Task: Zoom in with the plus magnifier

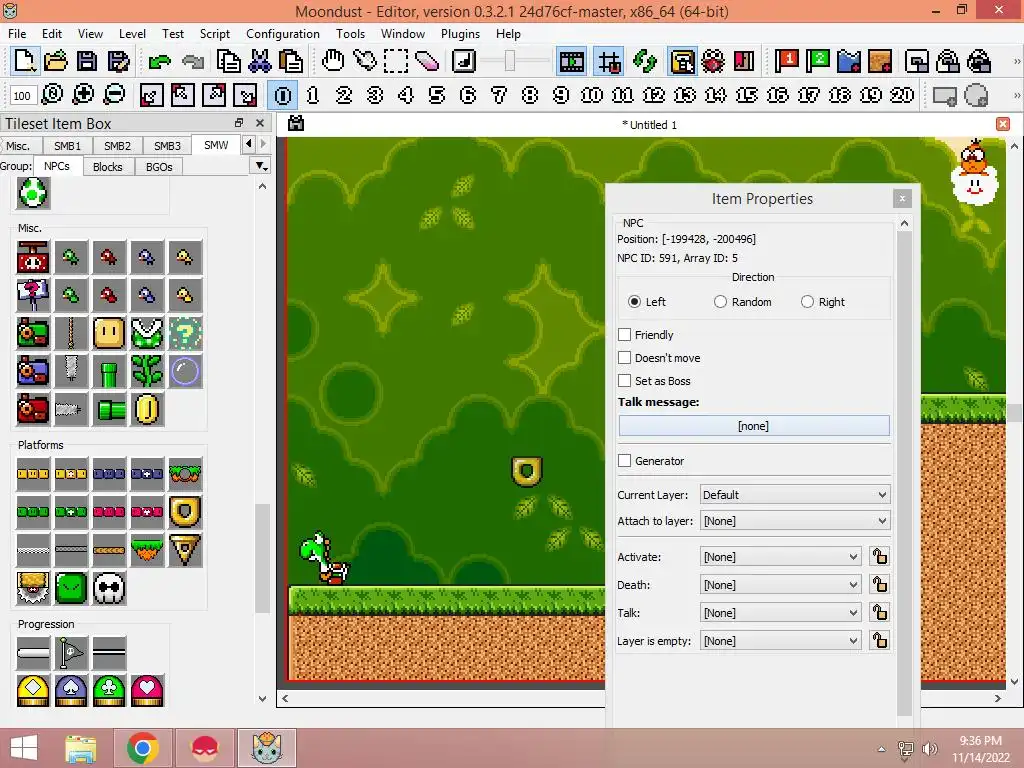Action: [x=83, y=95]
